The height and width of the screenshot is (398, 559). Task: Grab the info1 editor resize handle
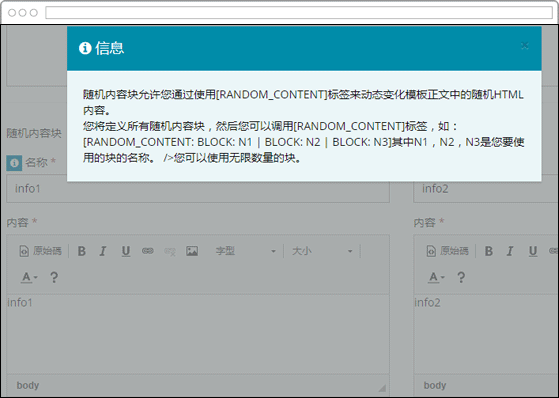tap(382, 388)
